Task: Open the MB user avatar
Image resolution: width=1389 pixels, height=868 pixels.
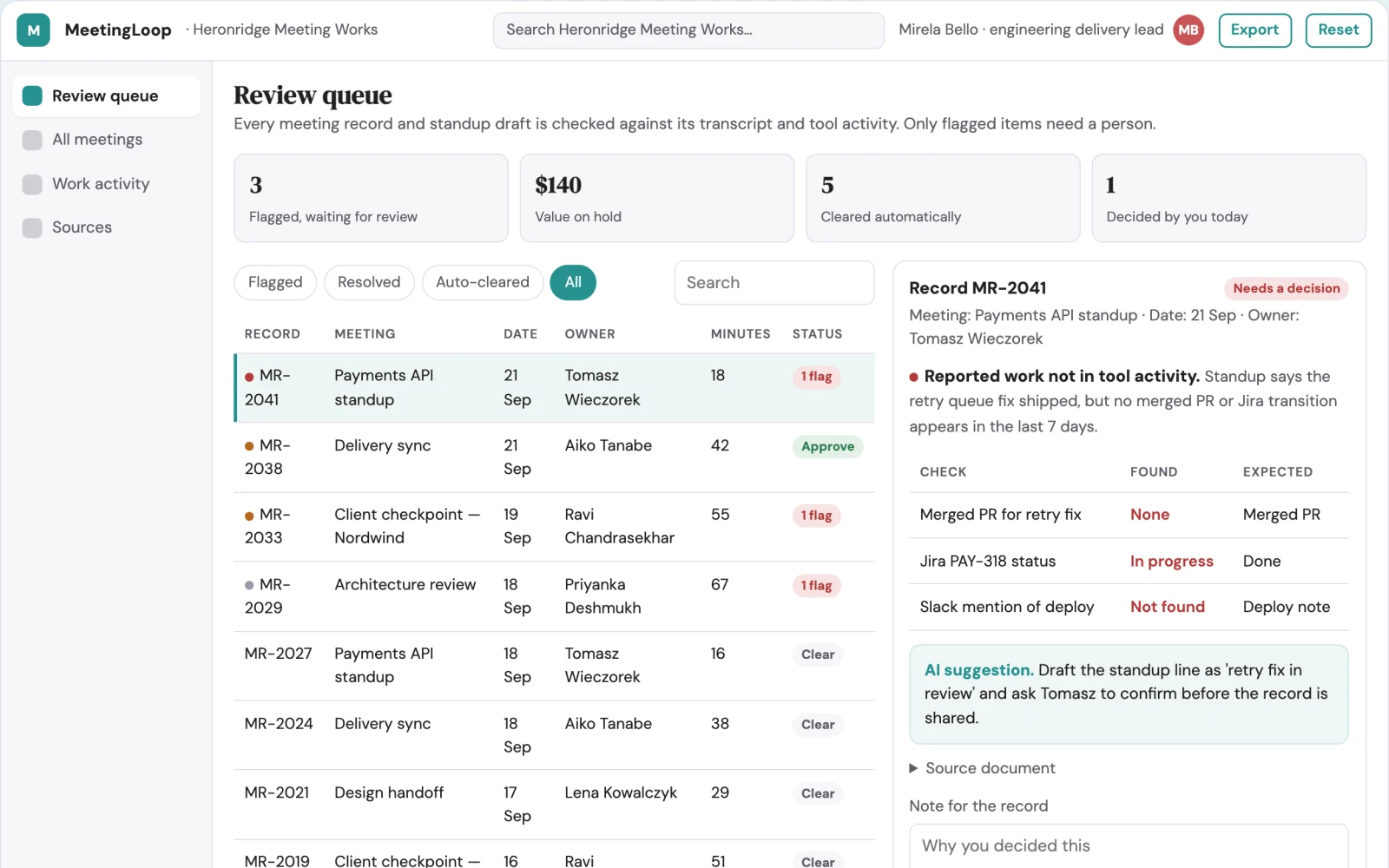Action: click(x=1188, y=30)
